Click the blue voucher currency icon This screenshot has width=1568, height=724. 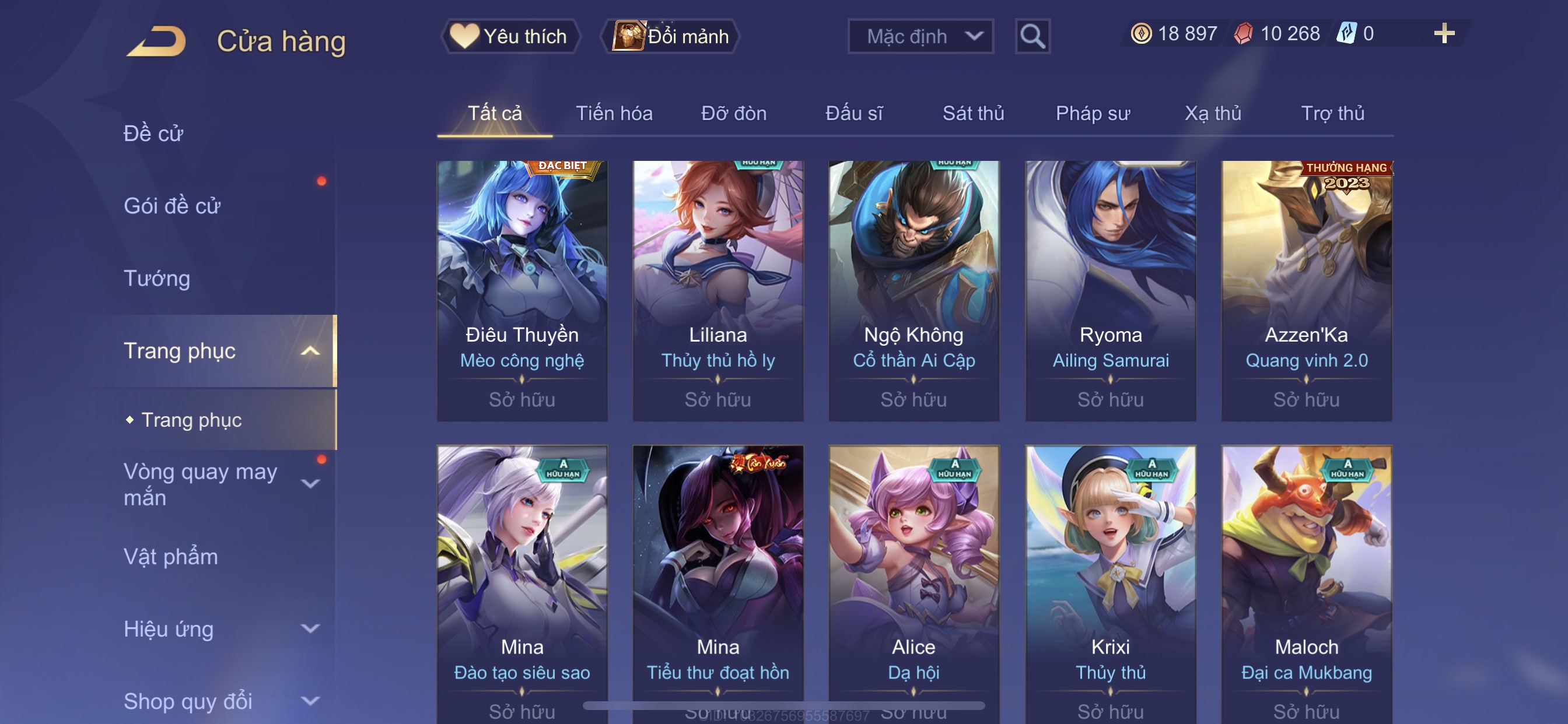[x=1346, y=33]
